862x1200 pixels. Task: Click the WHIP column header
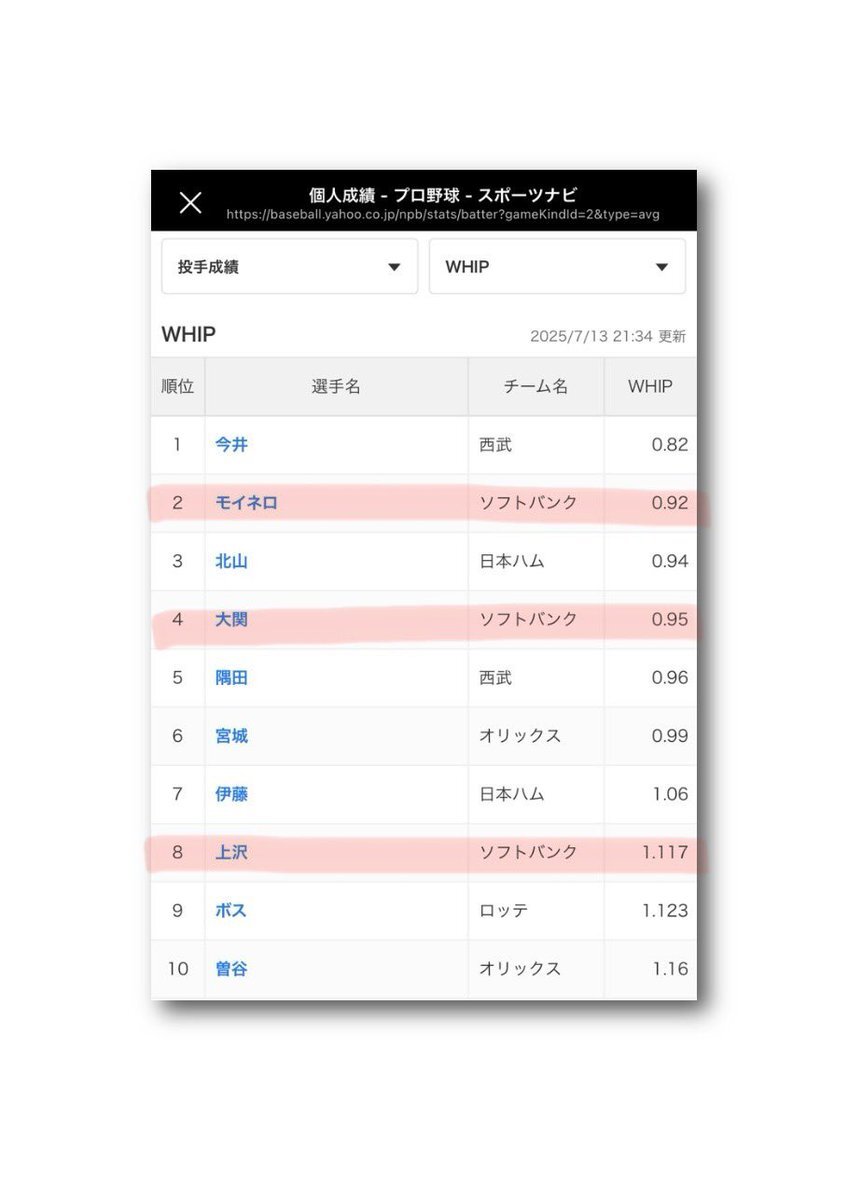point(650,387)
